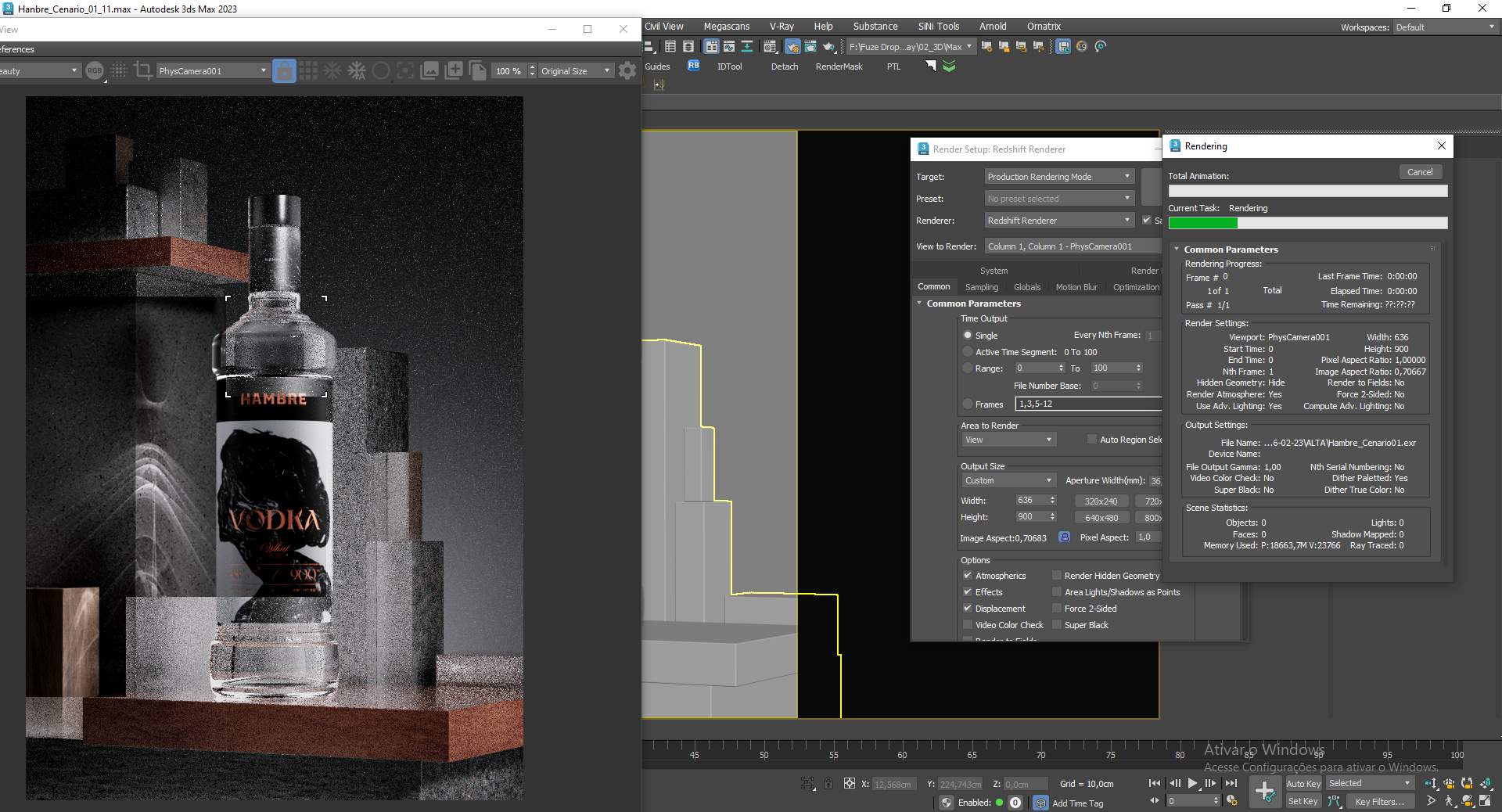The width and height of the screenshot is (1502, 812).
Task: Open the Rendered Frame Window icon
Action: pos(810,47)
